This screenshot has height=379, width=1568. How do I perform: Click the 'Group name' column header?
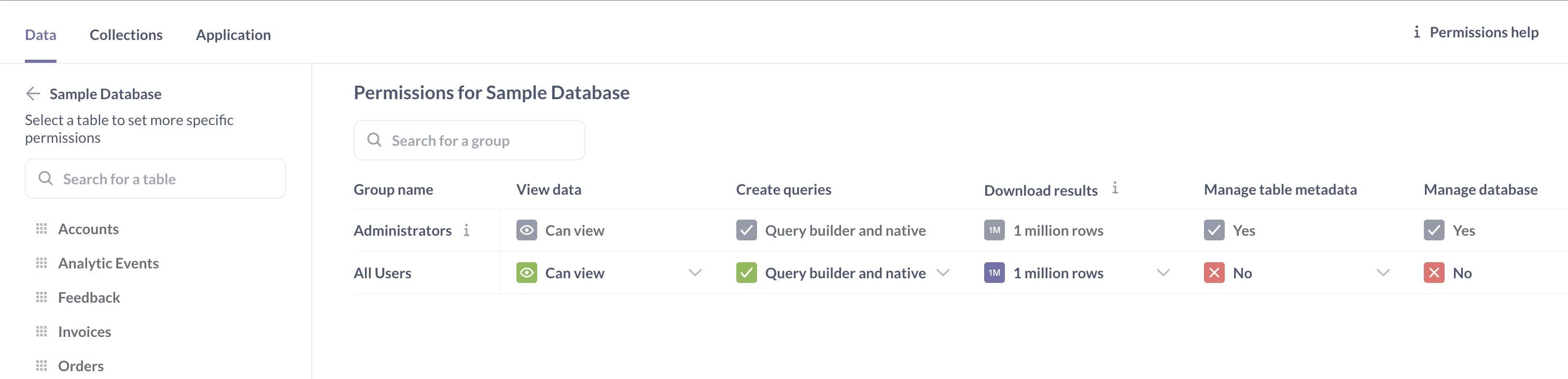tap(393, 189)
